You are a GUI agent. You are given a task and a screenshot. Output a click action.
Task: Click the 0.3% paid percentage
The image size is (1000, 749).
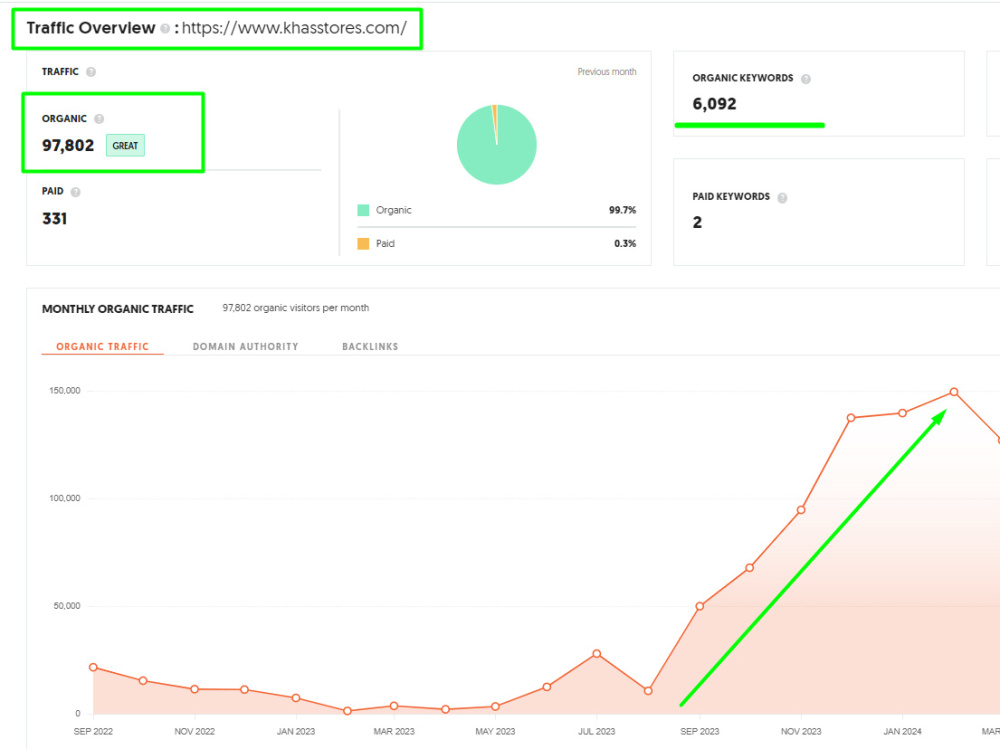click(x=625, y=243)
